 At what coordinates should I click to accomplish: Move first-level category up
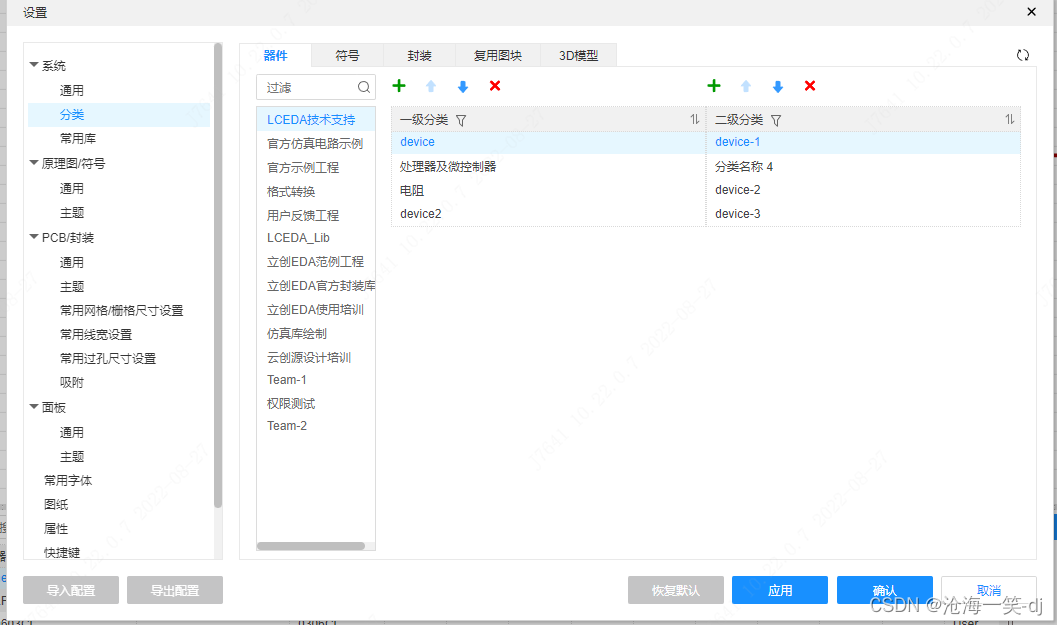431,86
